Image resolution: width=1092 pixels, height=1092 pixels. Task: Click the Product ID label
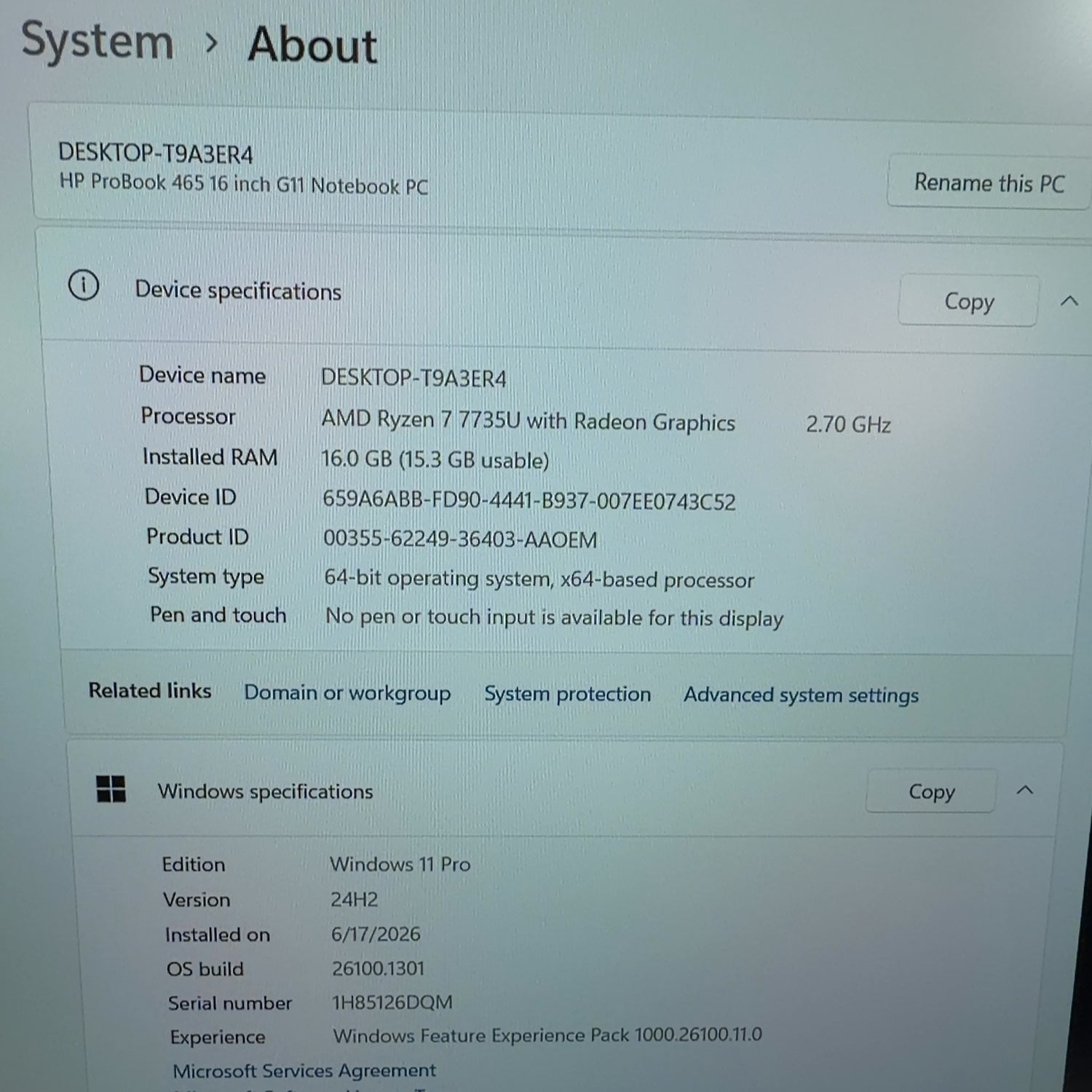(x=198, y=537)
